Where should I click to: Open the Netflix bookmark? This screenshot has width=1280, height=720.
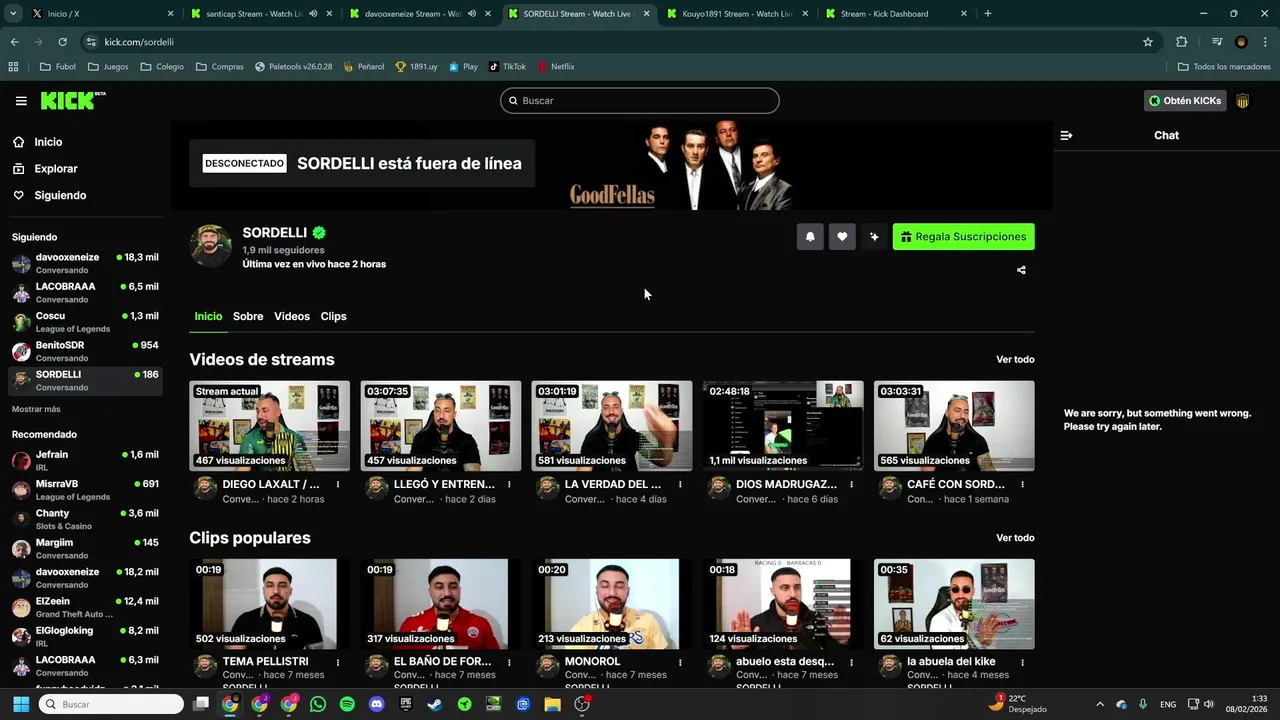(555, 67)
